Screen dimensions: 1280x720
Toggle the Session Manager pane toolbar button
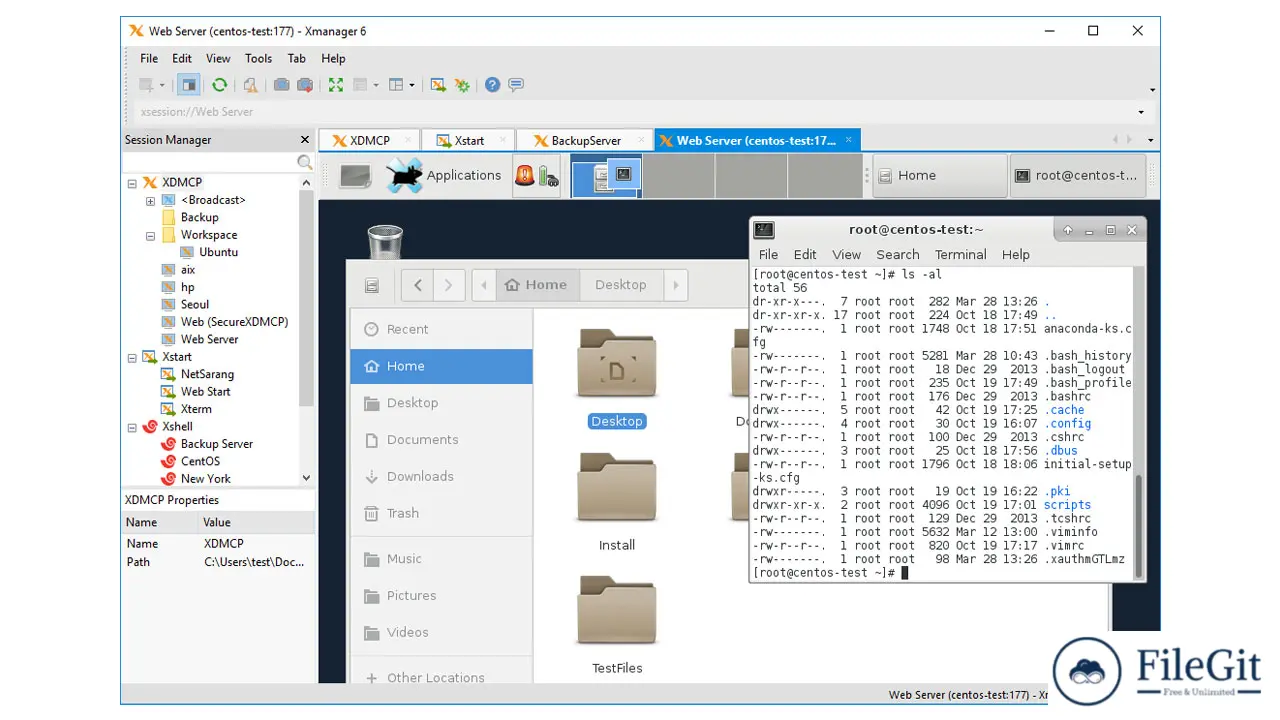[x=188, y=85]
